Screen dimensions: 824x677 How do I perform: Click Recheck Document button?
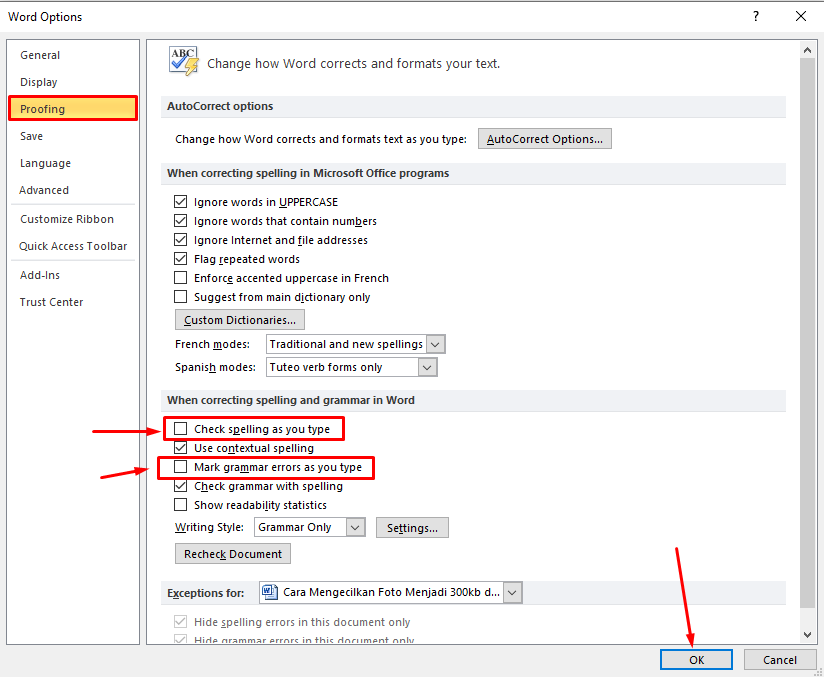pyautogui.click(x=233, y=553)
